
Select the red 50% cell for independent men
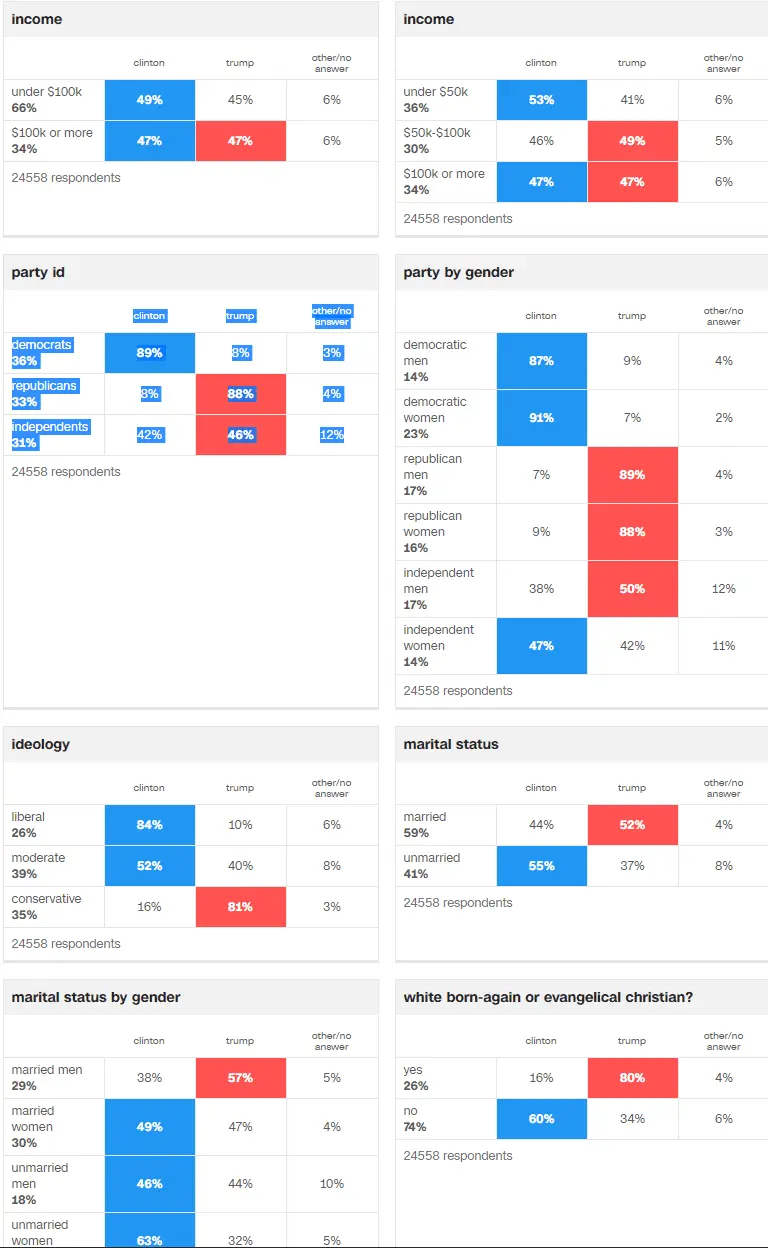click(x=632, y=589)
